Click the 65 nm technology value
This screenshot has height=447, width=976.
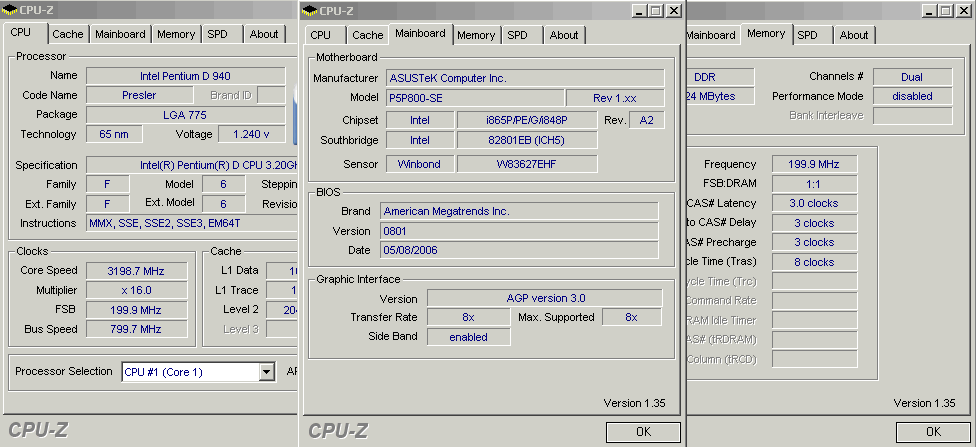(x=113, y=134)
